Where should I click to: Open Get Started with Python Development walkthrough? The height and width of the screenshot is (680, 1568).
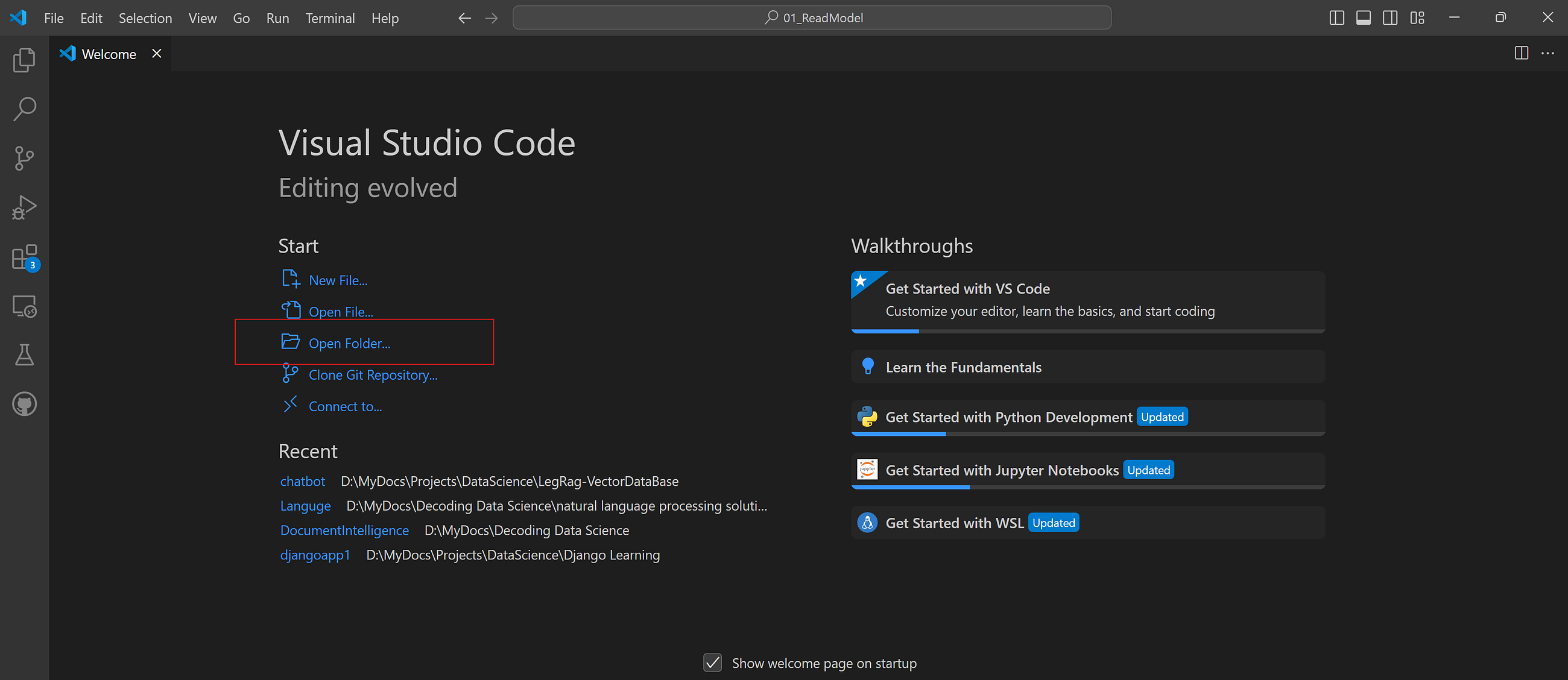(x=1088, y=418)
